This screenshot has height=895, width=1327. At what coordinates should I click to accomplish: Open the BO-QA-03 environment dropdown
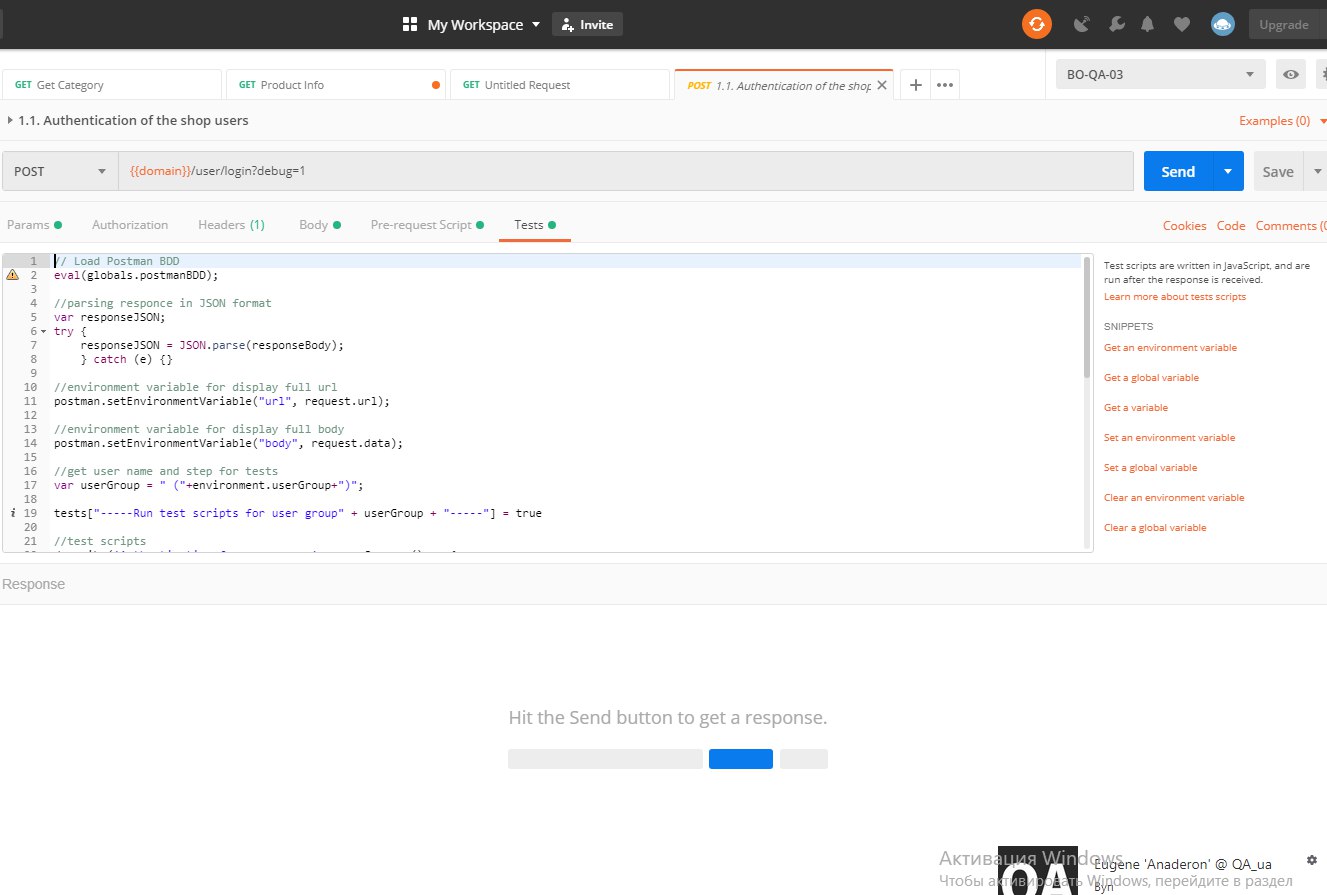click(x=1161, y=74)
